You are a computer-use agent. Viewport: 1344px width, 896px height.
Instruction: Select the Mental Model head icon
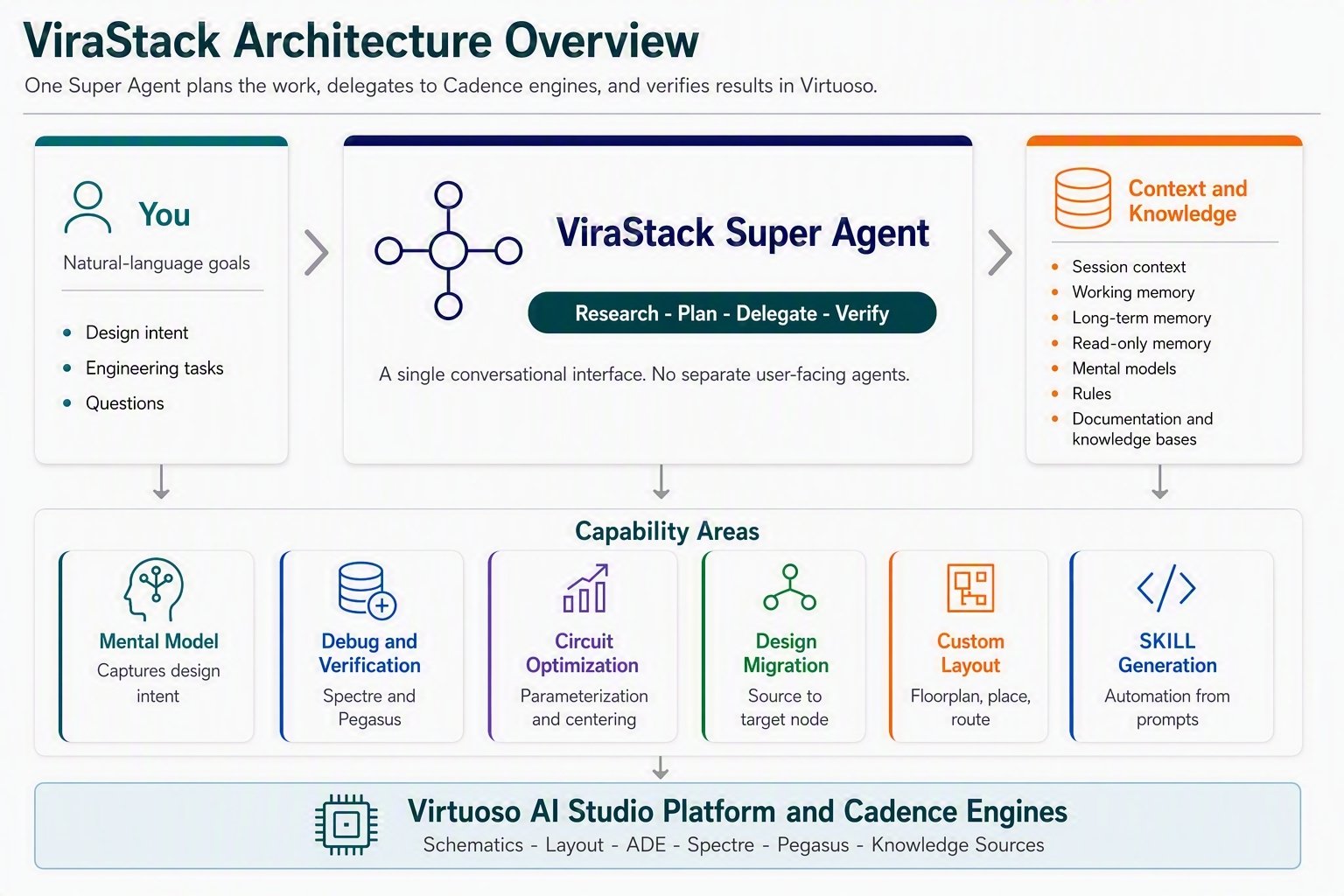pyautogui.click(x=154, y=590)
